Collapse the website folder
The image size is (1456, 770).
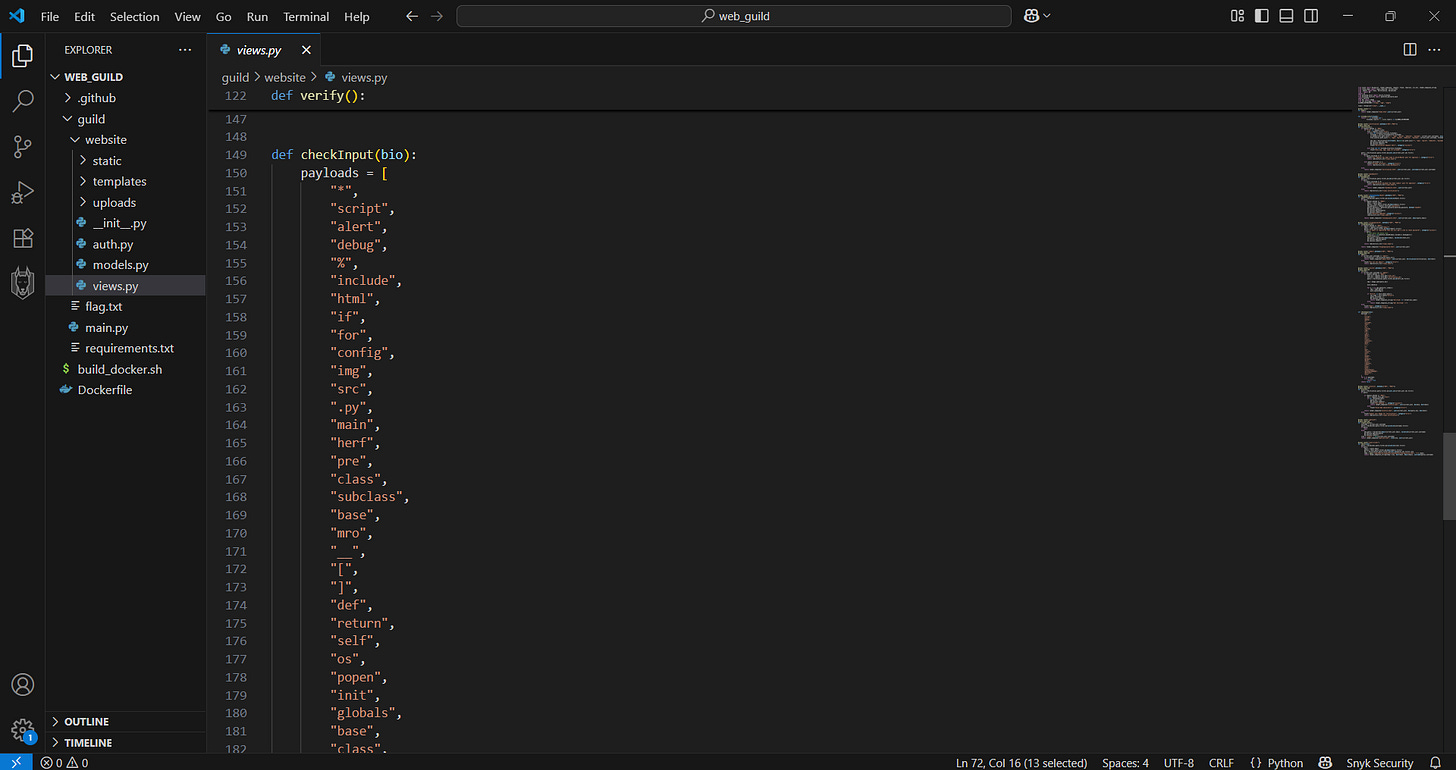pyautogui.click(x=105, y=139)
